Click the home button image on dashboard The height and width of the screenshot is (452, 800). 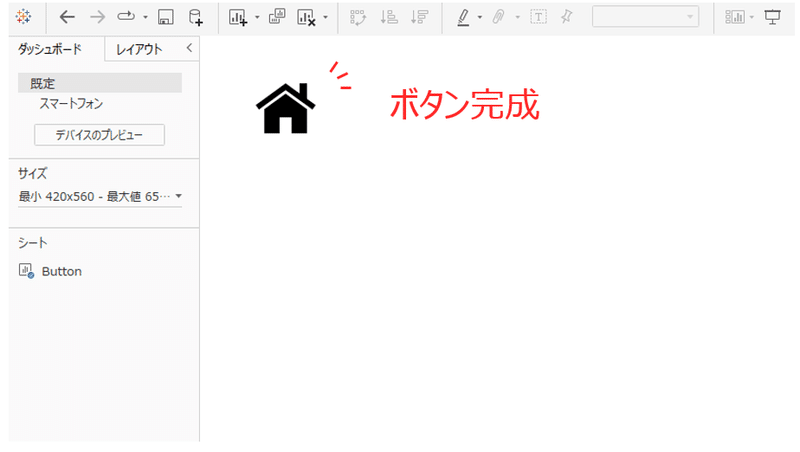tap(286, 108)
